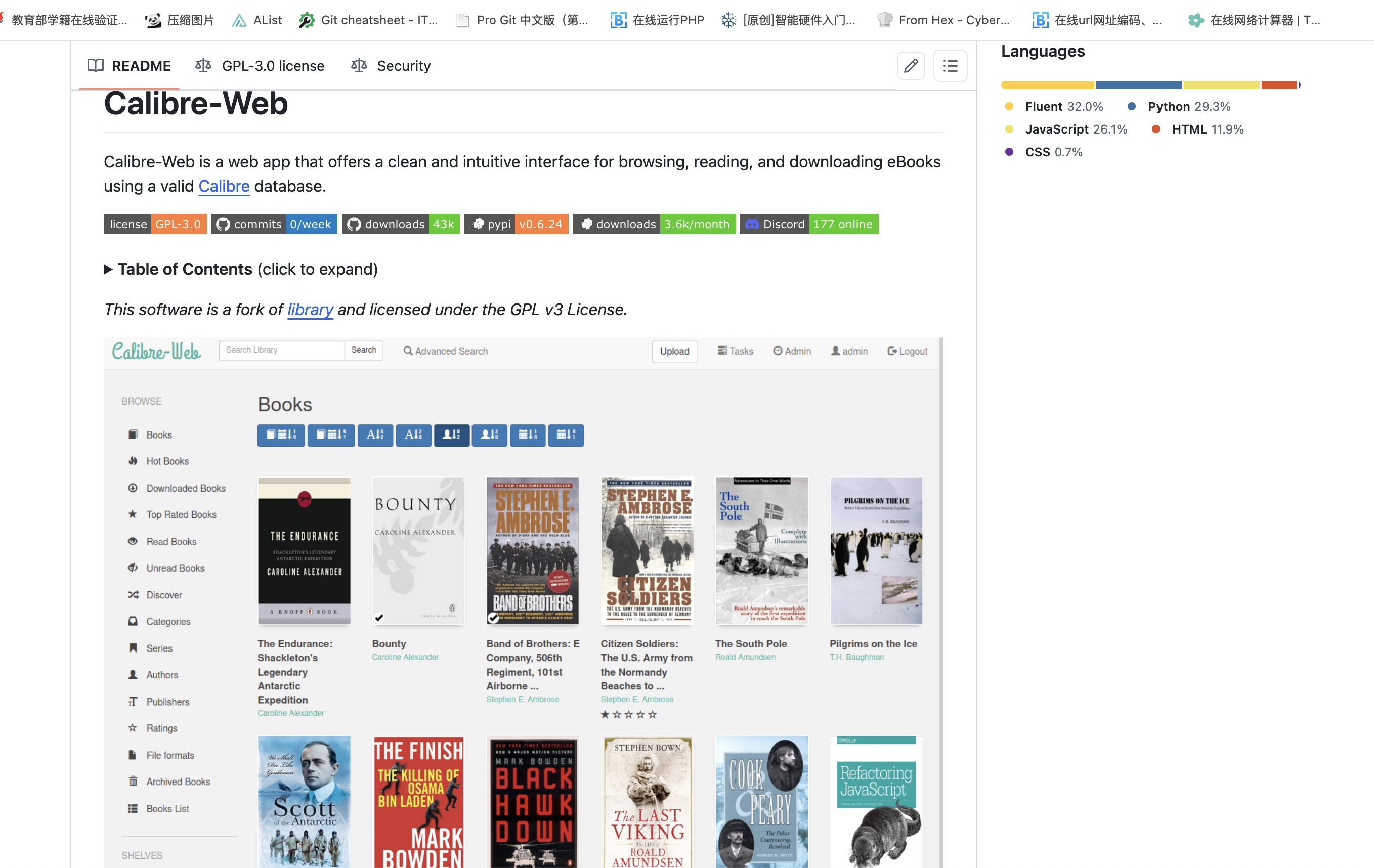Click the downloads 43k GitHub badge
The height and width of the screenshot is (868, 1374).
click(x=401, y=224)
